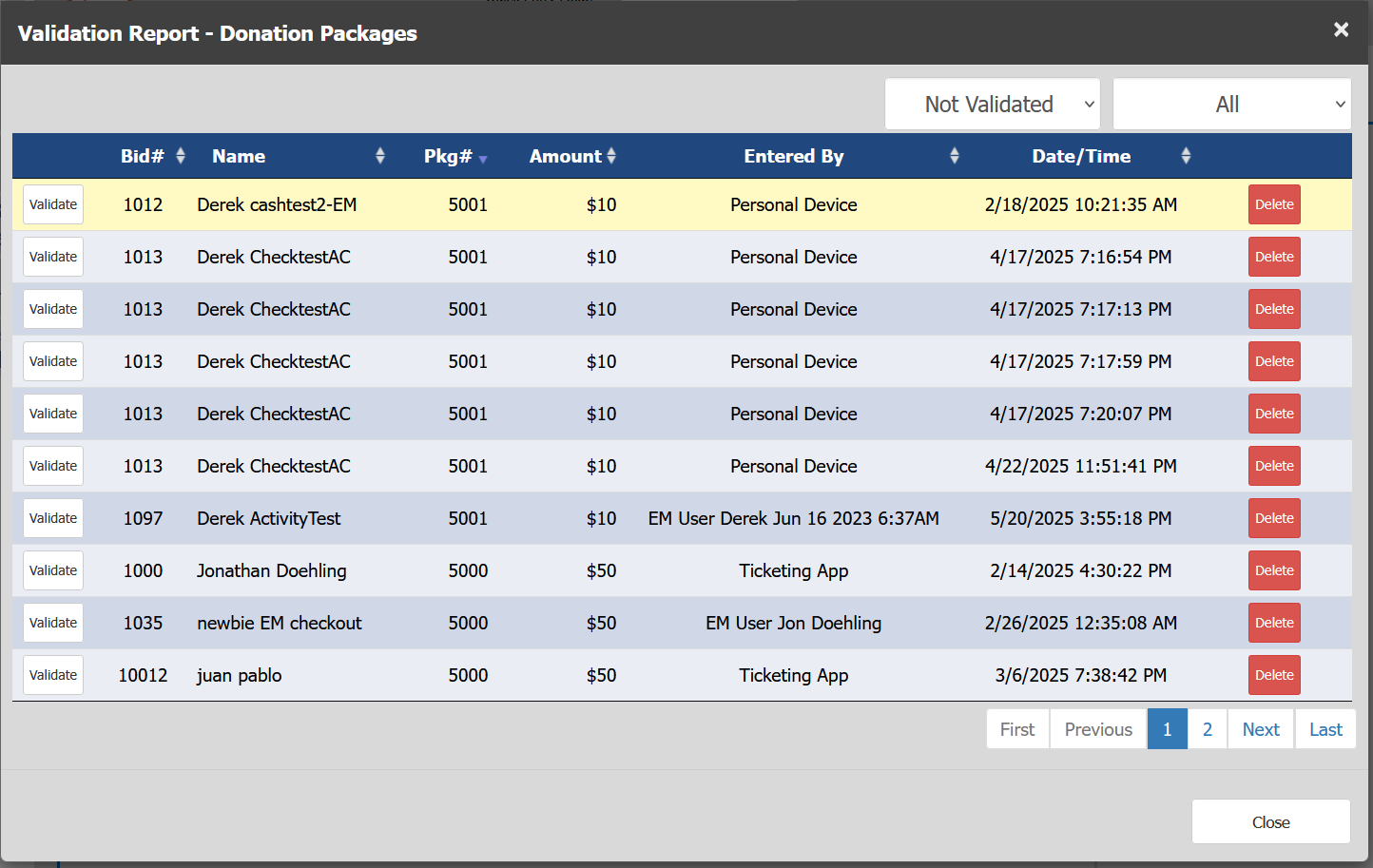This screenshot has height=868, width=1373.
Task: Select the Derek ActivityTest name cell
Action: pyautogui.click(x=268, y=518)
